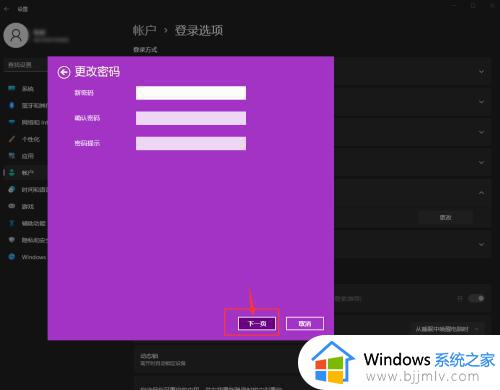This screenshot has height=390, width=500.
Task: Open 系统 via its sidebar icon
Action: pos(12,88)
